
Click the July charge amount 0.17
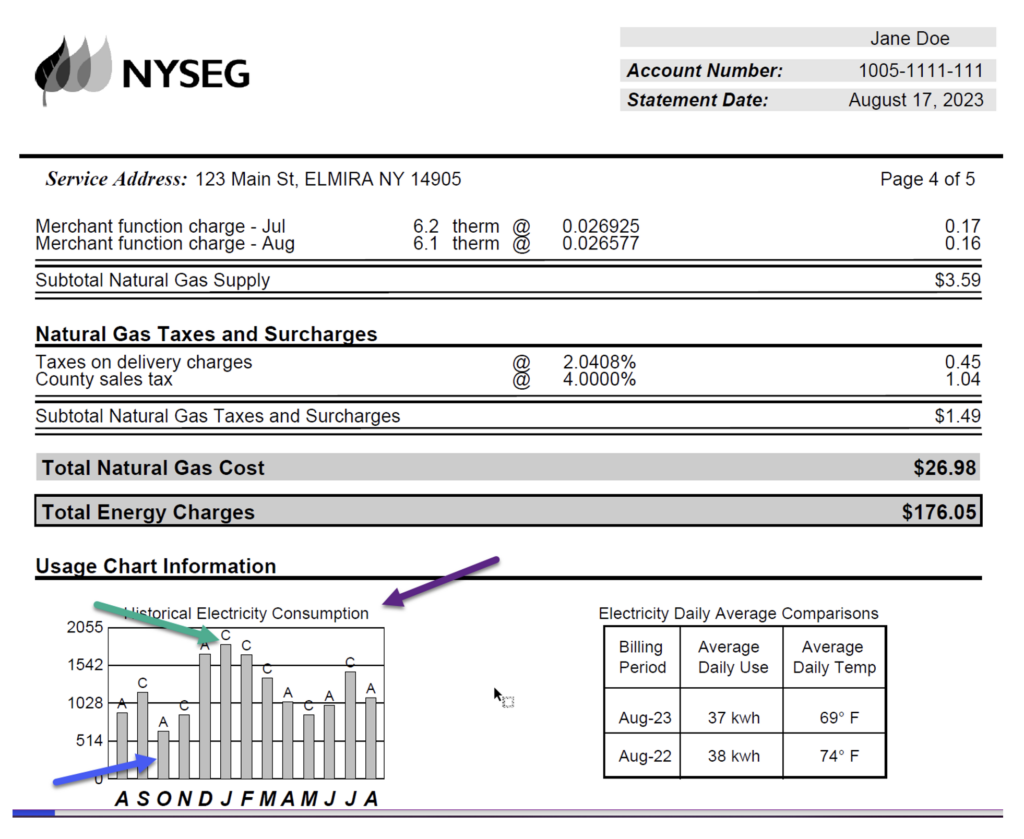tap(962, 226)
